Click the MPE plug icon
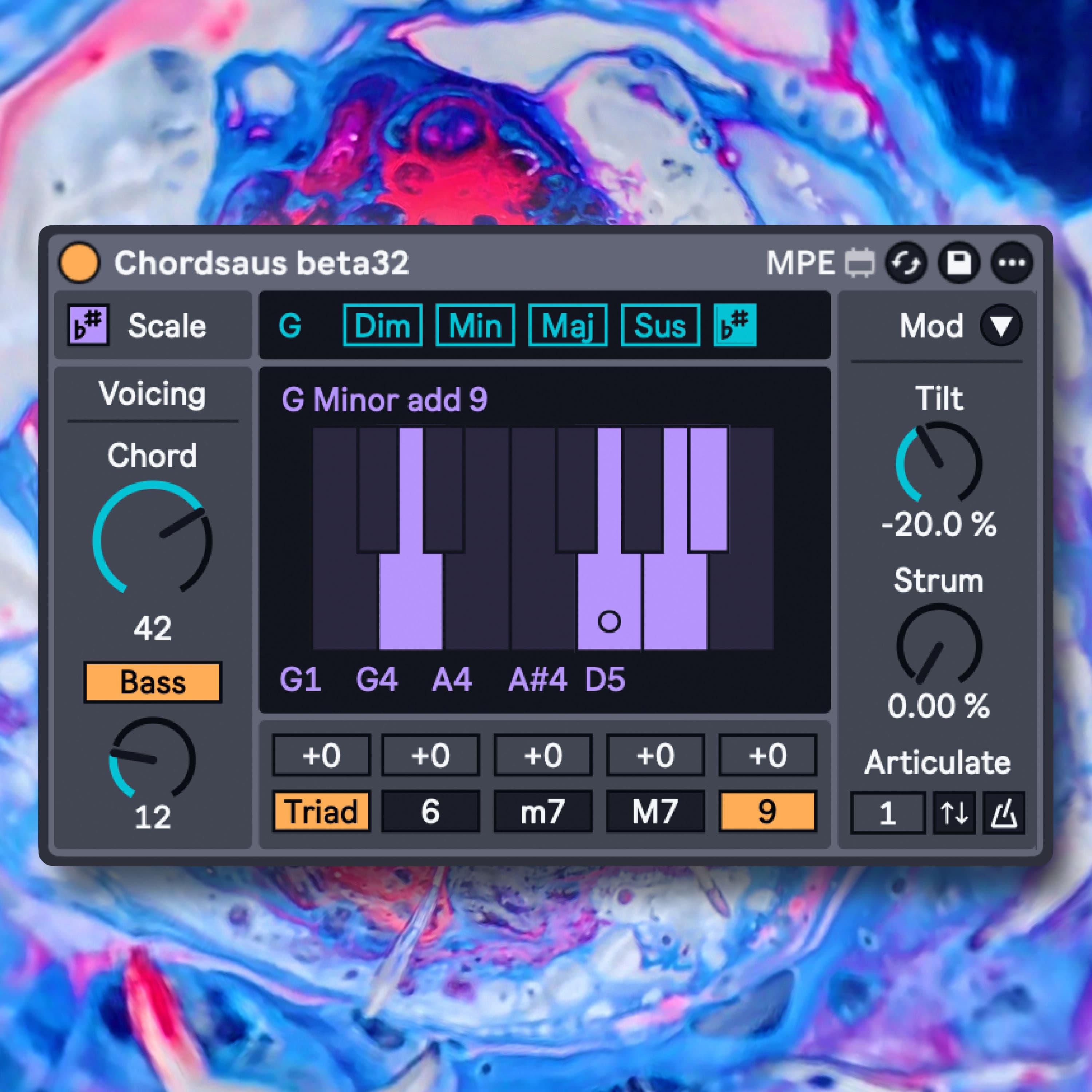The image size is (1092, 1092). click(x=860, y=264)
